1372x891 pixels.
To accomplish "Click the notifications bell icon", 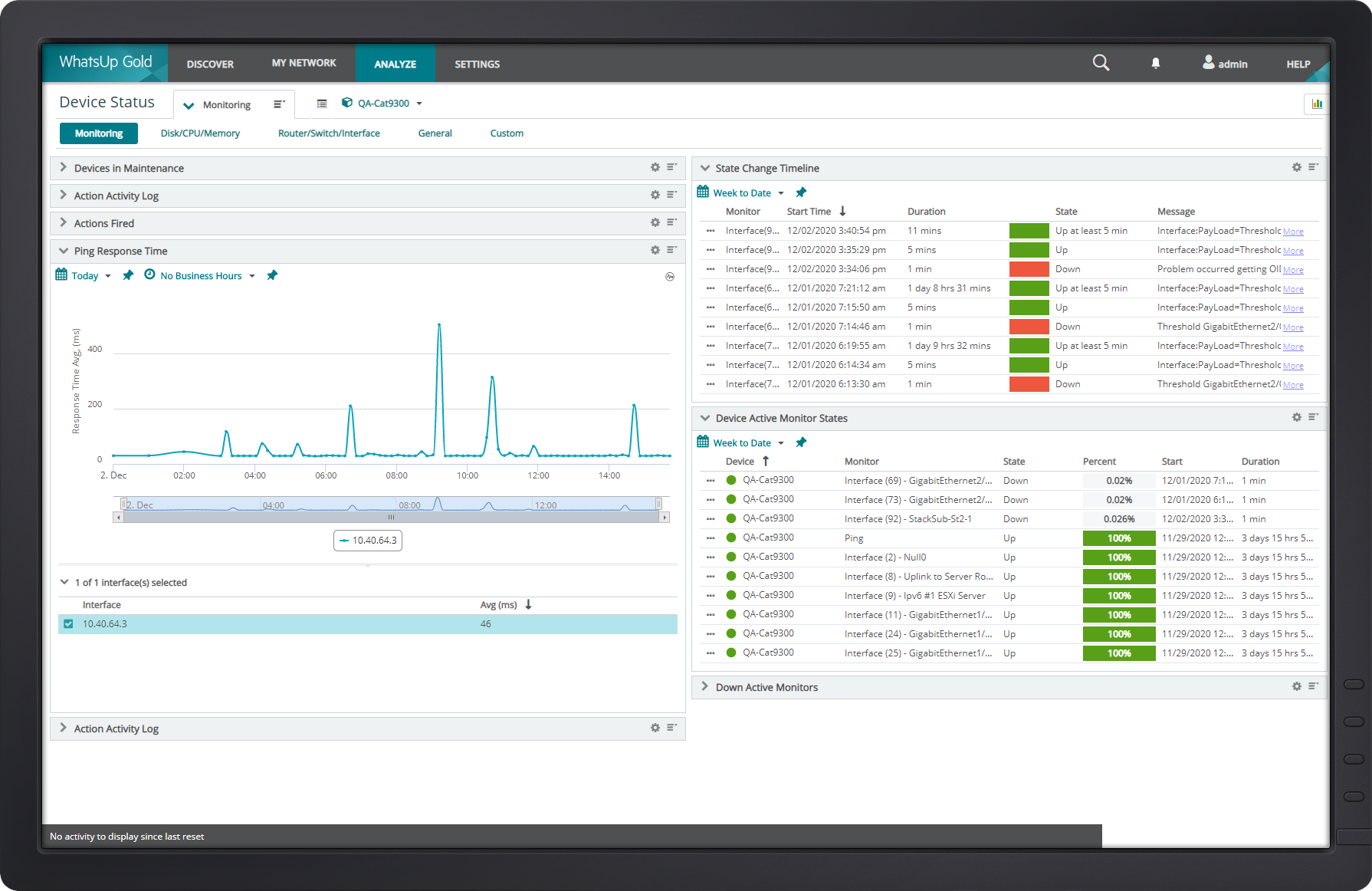I will pyautogui.click(x=1155, y=64).
